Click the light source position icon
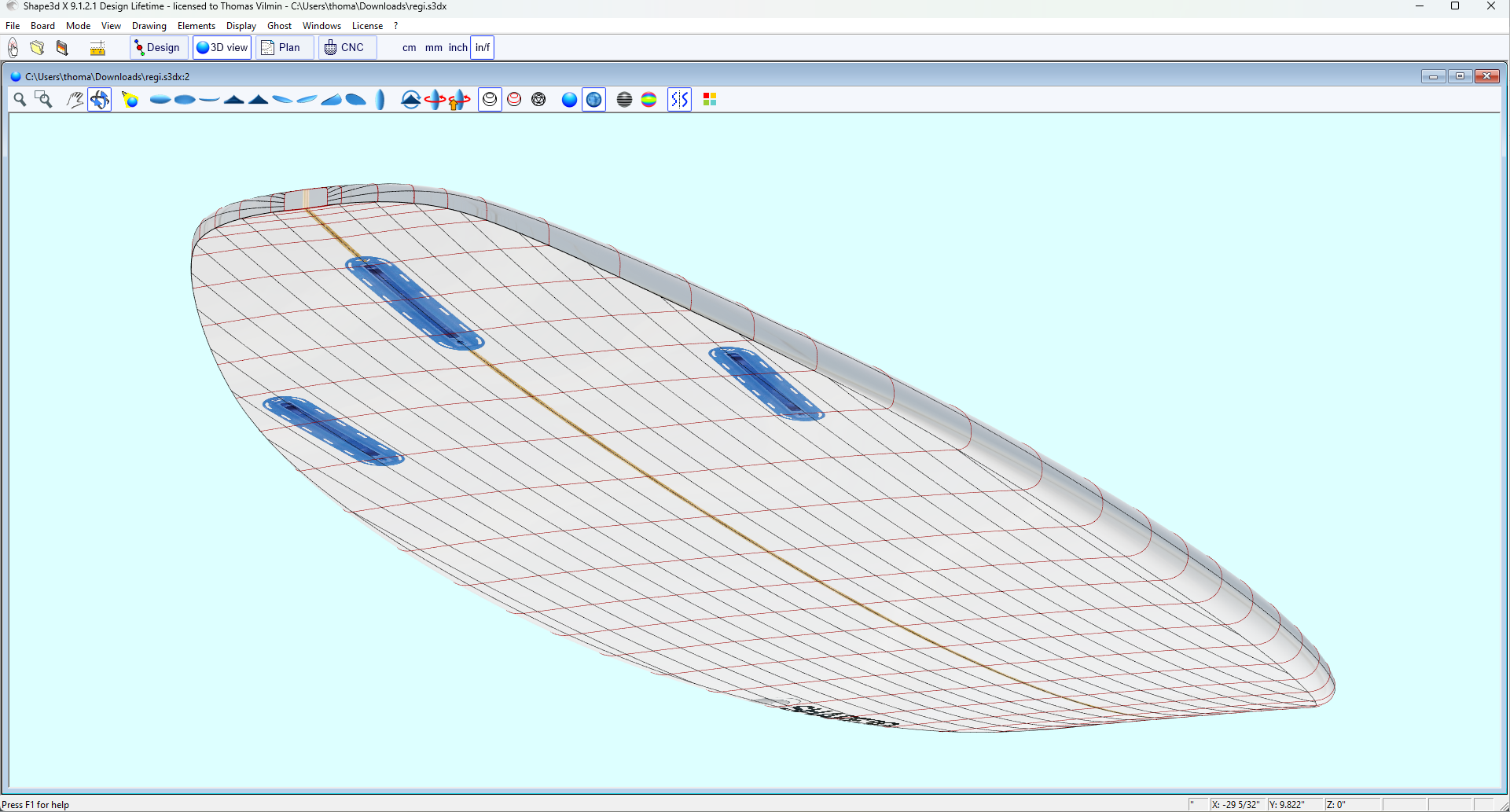 [x=130, y=99]
